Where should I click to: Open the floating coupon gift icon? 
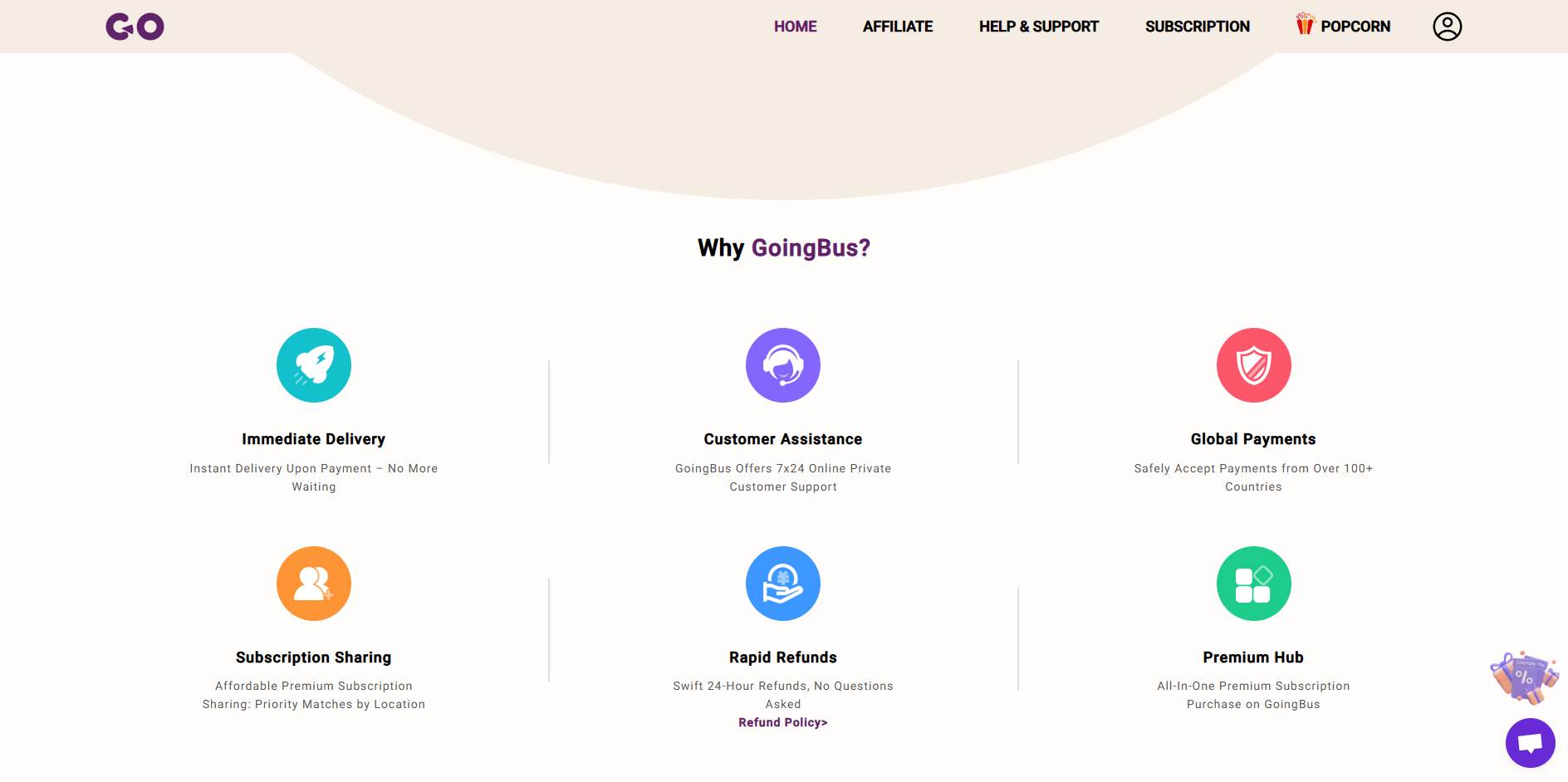pos(1525,677)
